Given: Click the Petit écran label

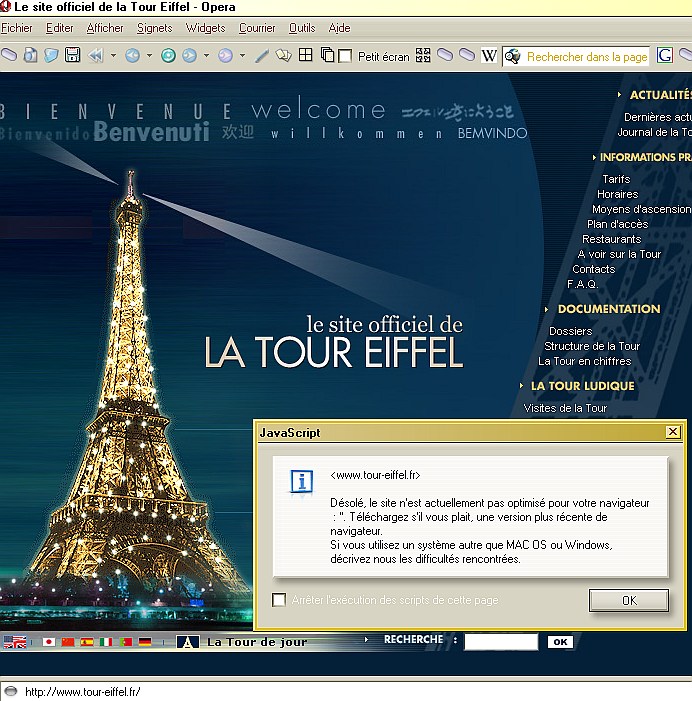Looking at the screenshot, I should (x=384, y=57).
